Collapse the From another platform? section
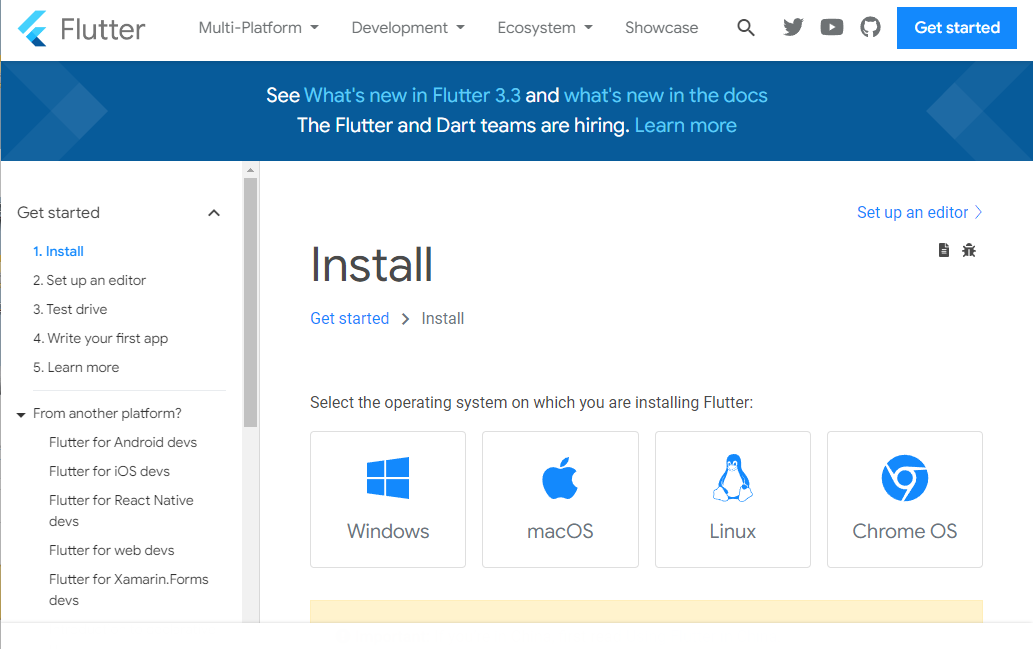Screen dimensions: 1033x649 point(21,414)
